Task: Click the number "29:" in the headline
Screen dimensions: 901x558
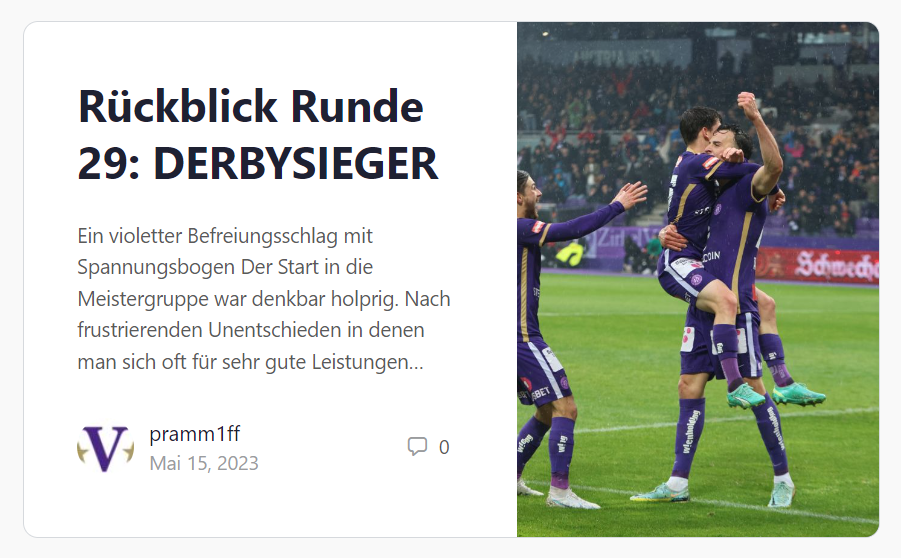Action: [109, 163]
